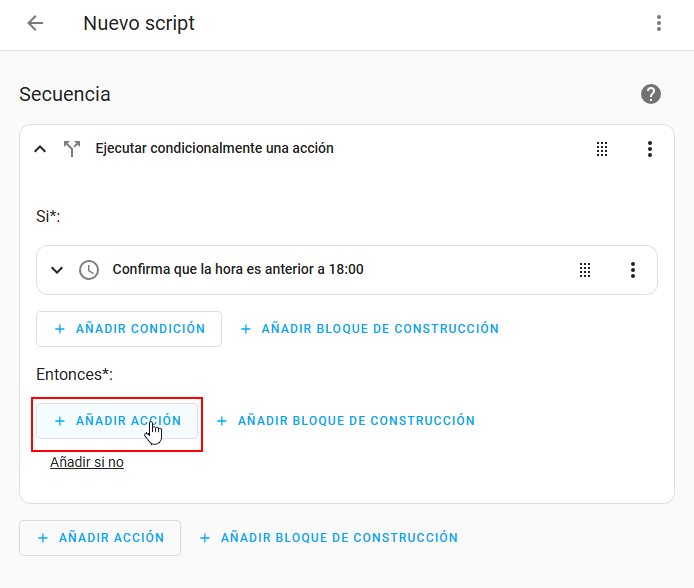Image resolution: width=694 pixels, height=588 pixels.
Task: Click the drag handle of the conditional action
Action: [x=602, y=149]
